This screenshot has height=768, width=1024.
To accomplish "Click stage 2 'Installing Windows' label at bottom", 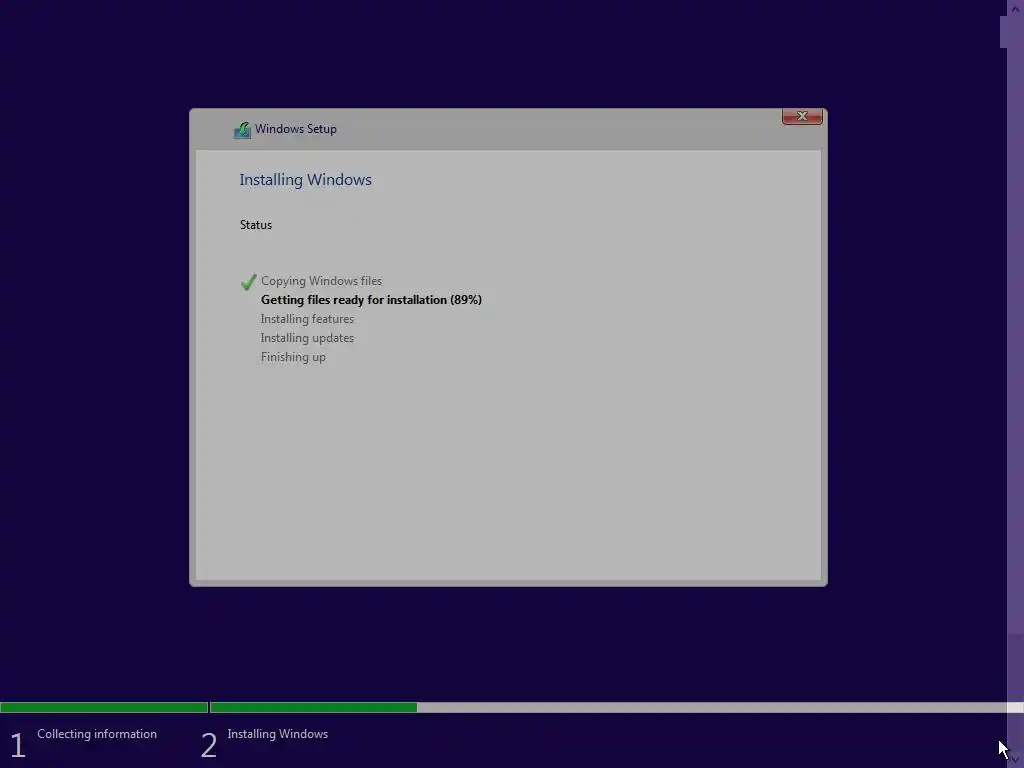I will tap(278, 734).
